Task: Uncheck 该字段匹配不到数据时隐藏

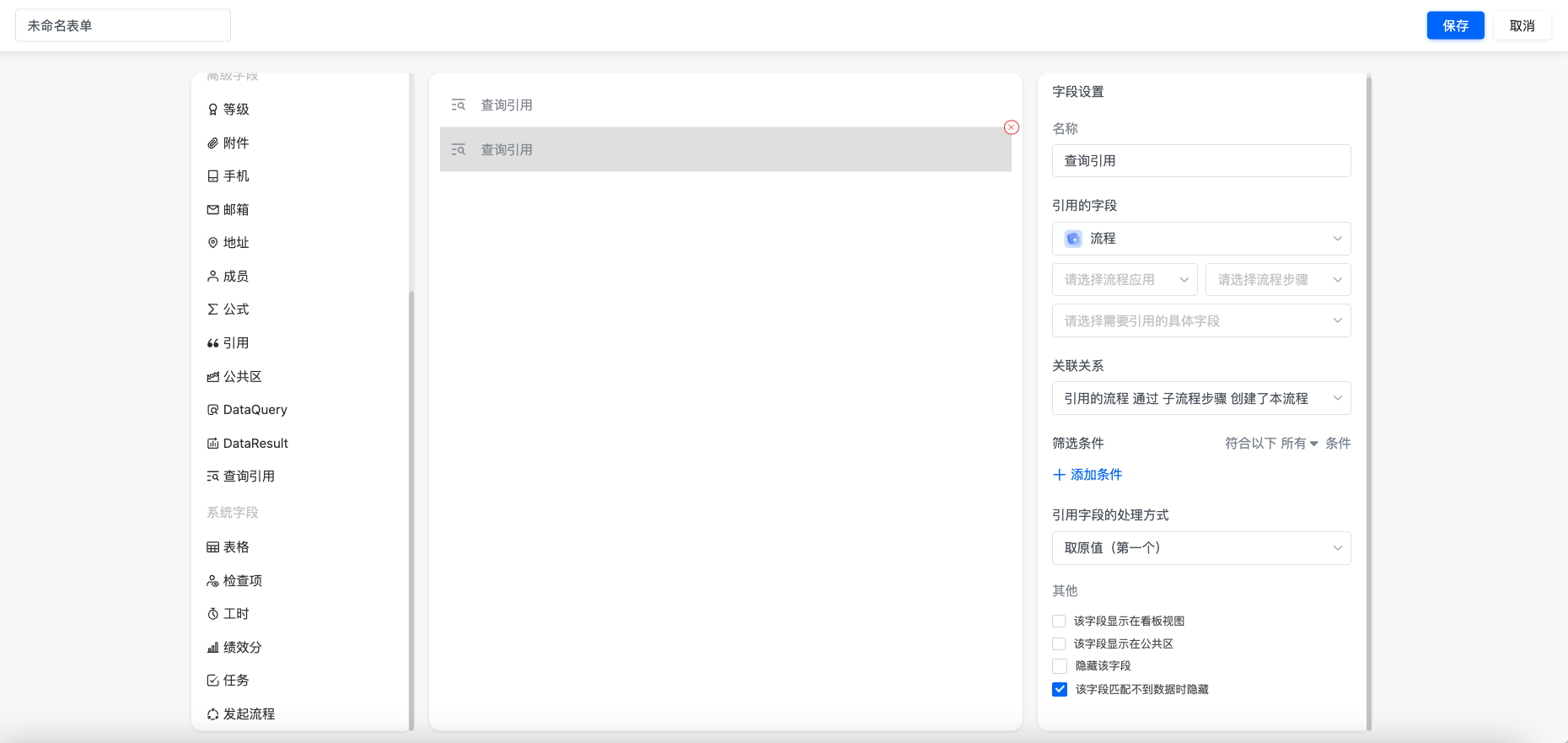Action: pyautogui.click(x=1059, y=690)
